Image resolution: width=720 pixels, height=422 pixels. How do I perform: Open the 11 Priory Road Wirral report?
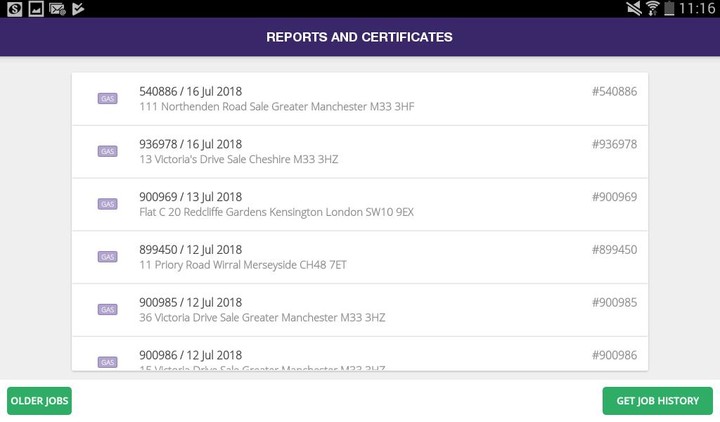(x=360, y=258)
